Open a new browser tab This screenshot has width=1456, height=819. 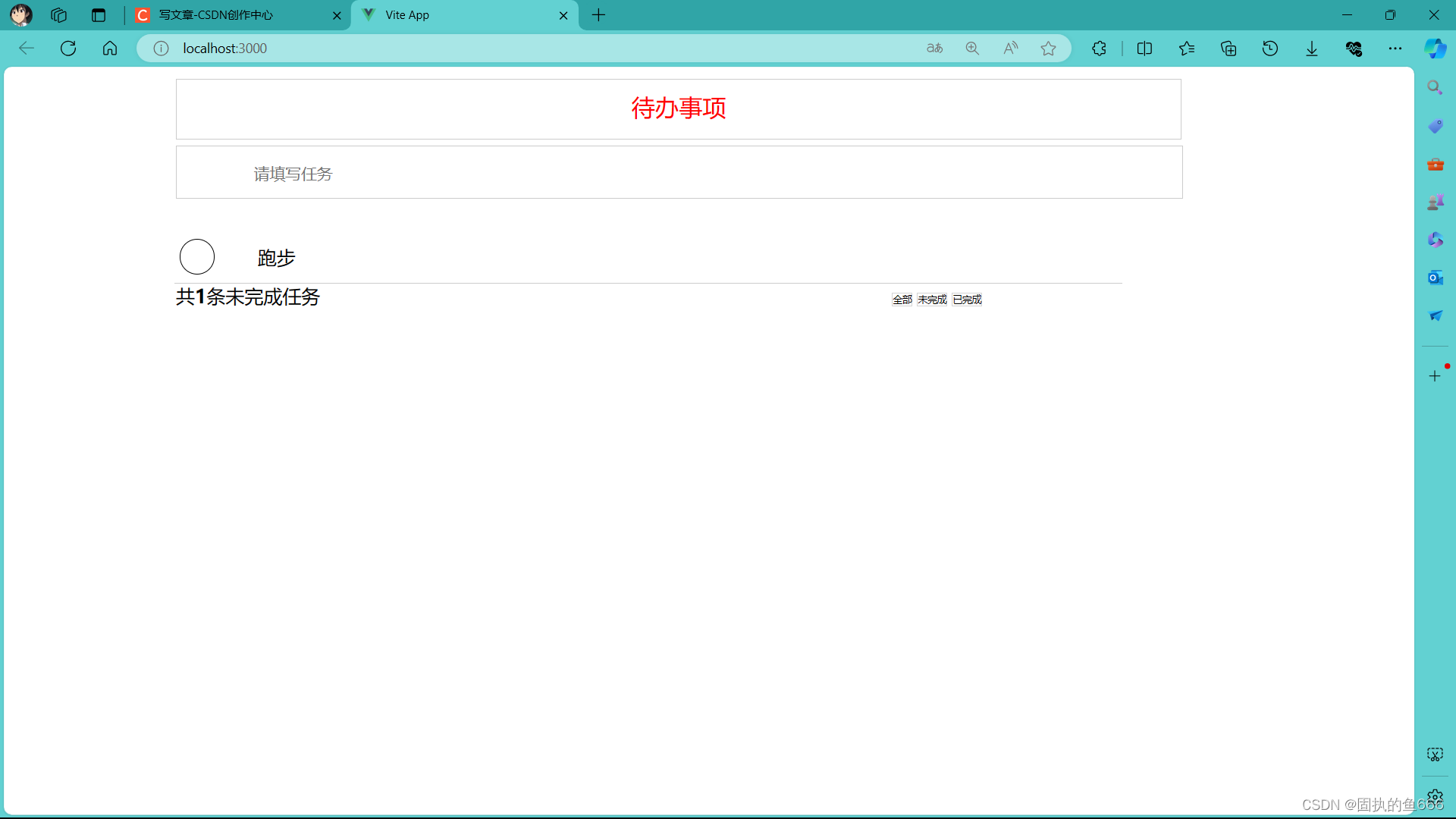pyautogui.click(x=598, y=15)
